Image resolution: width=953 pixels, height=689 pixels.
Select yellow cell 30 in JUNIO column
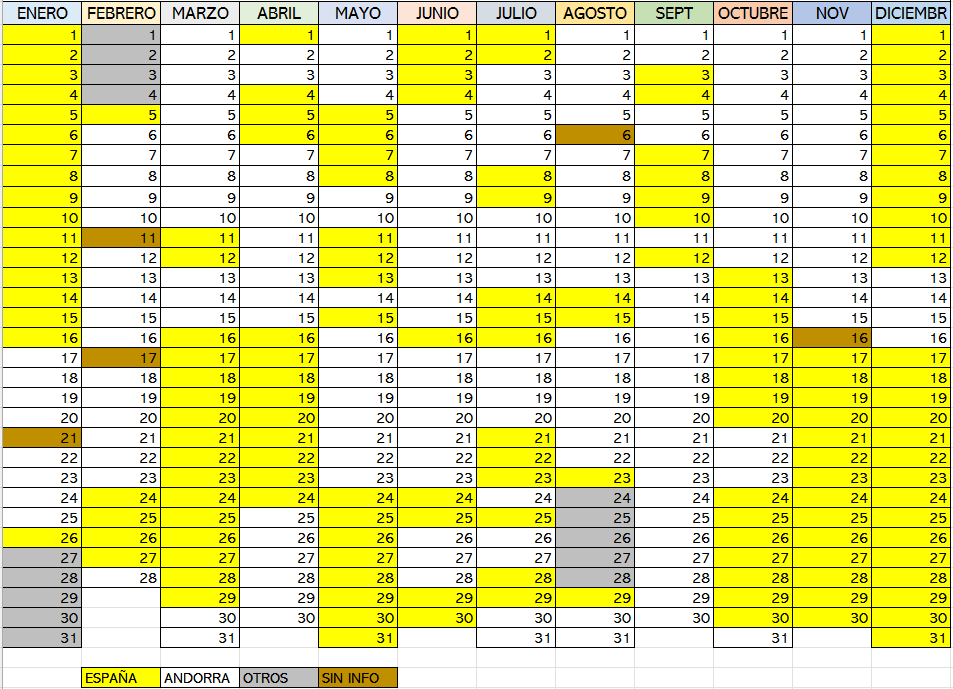pos(437,618)
